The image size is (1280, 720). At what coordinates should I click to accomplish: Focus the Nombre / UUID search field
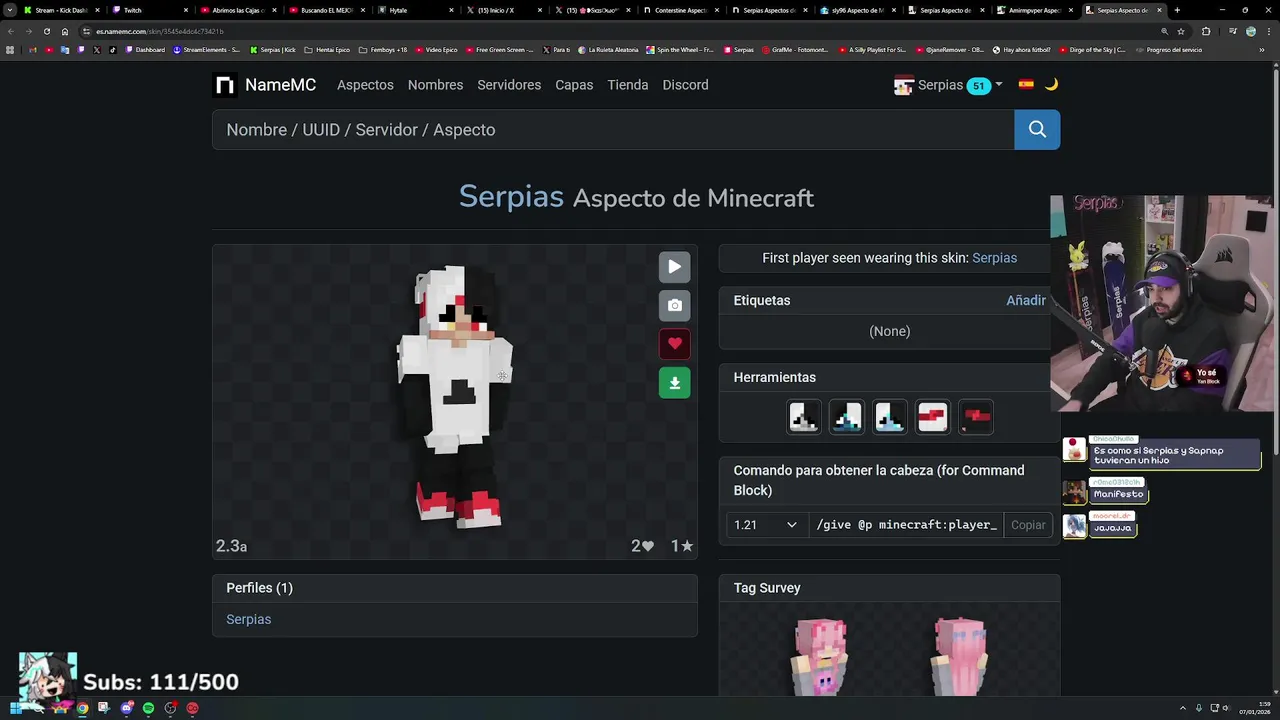coord(613,130)
